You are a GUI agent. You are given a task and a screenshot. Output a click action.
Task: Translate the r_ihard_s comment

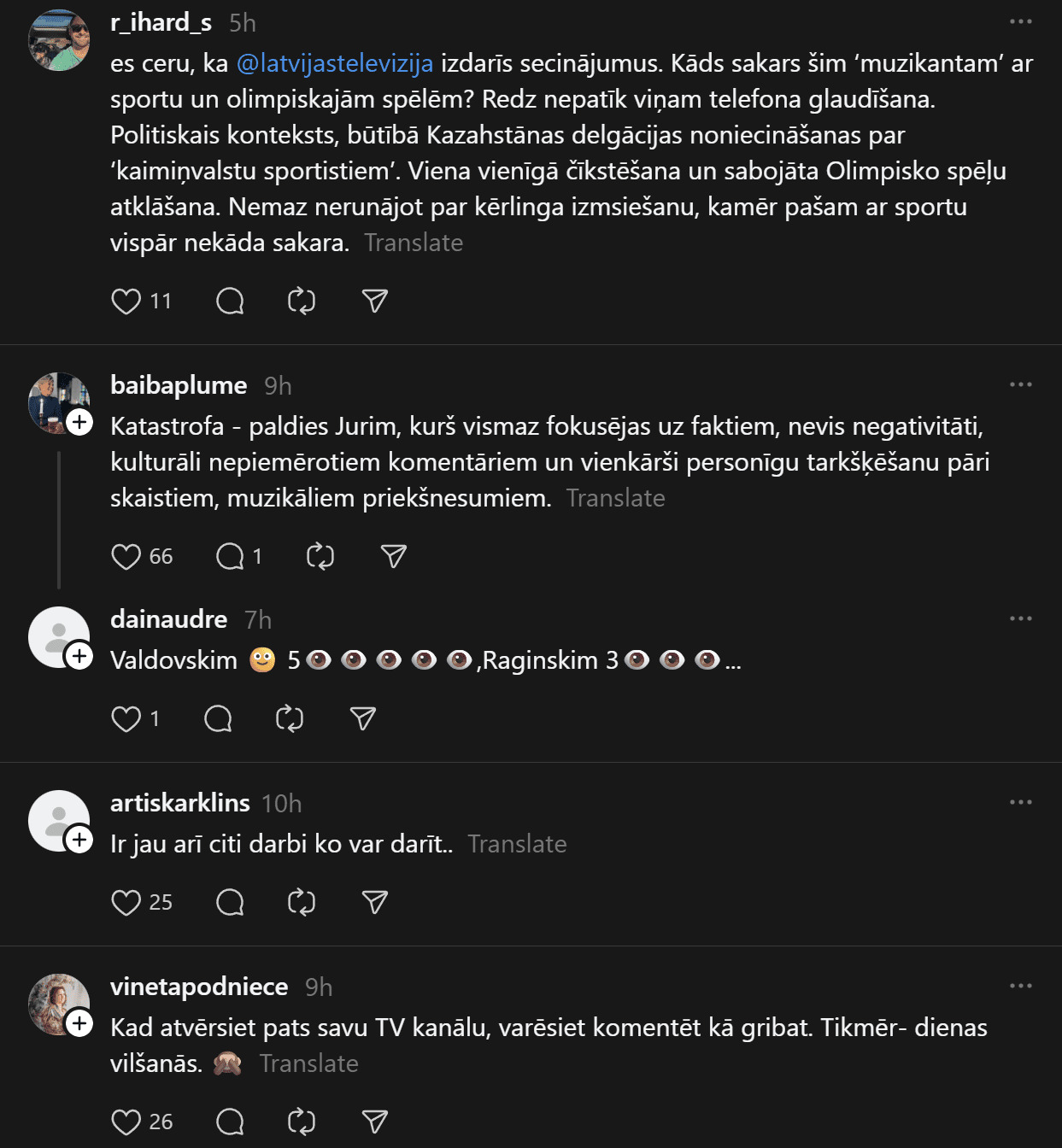point(414,243)
